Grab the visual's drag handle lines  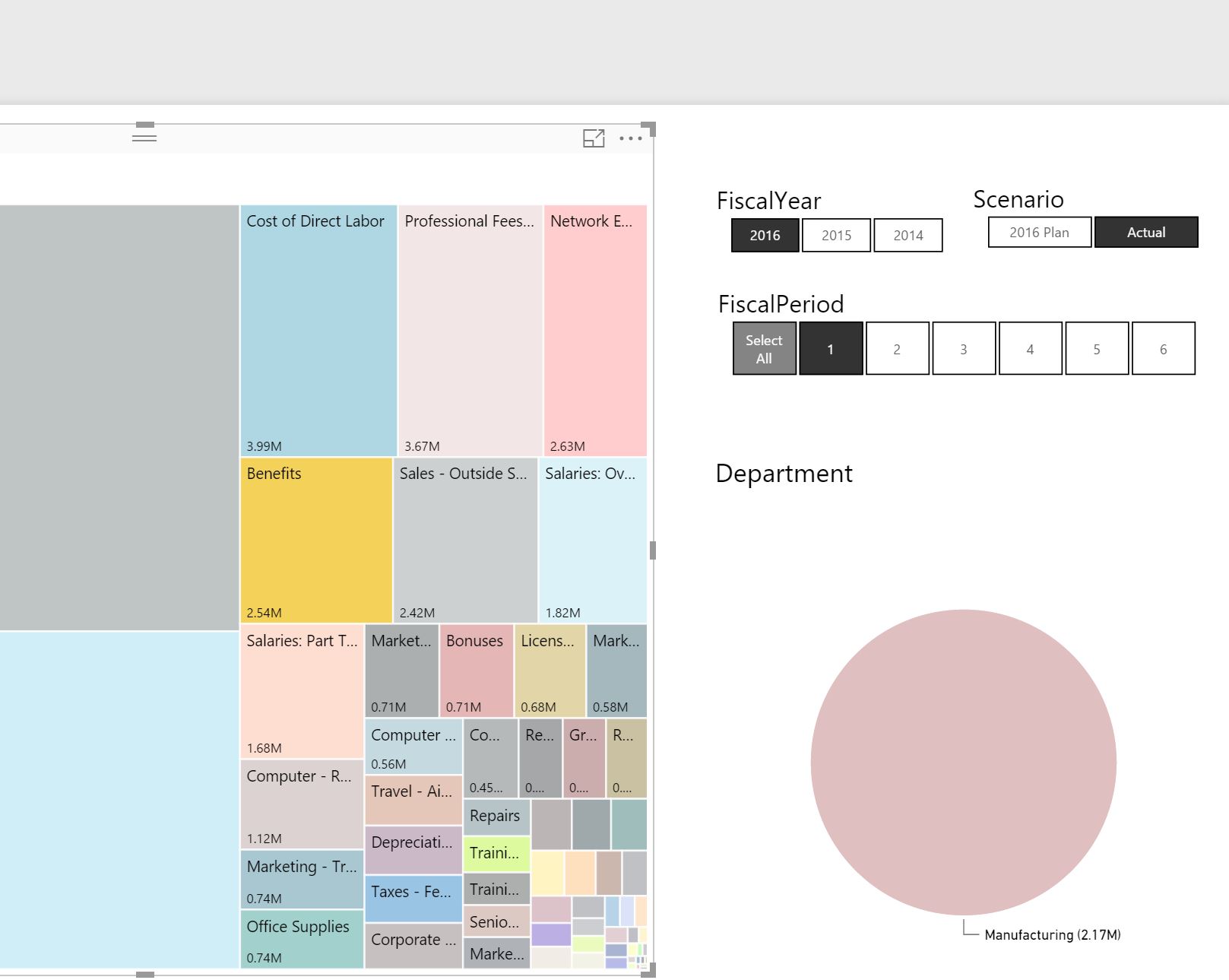144,138
